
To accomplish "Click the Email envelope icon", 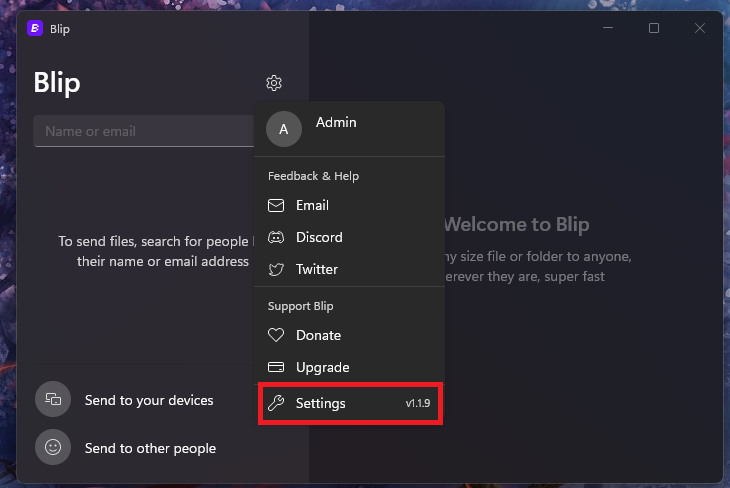I will pyautogui.click(x=276, y=206).
